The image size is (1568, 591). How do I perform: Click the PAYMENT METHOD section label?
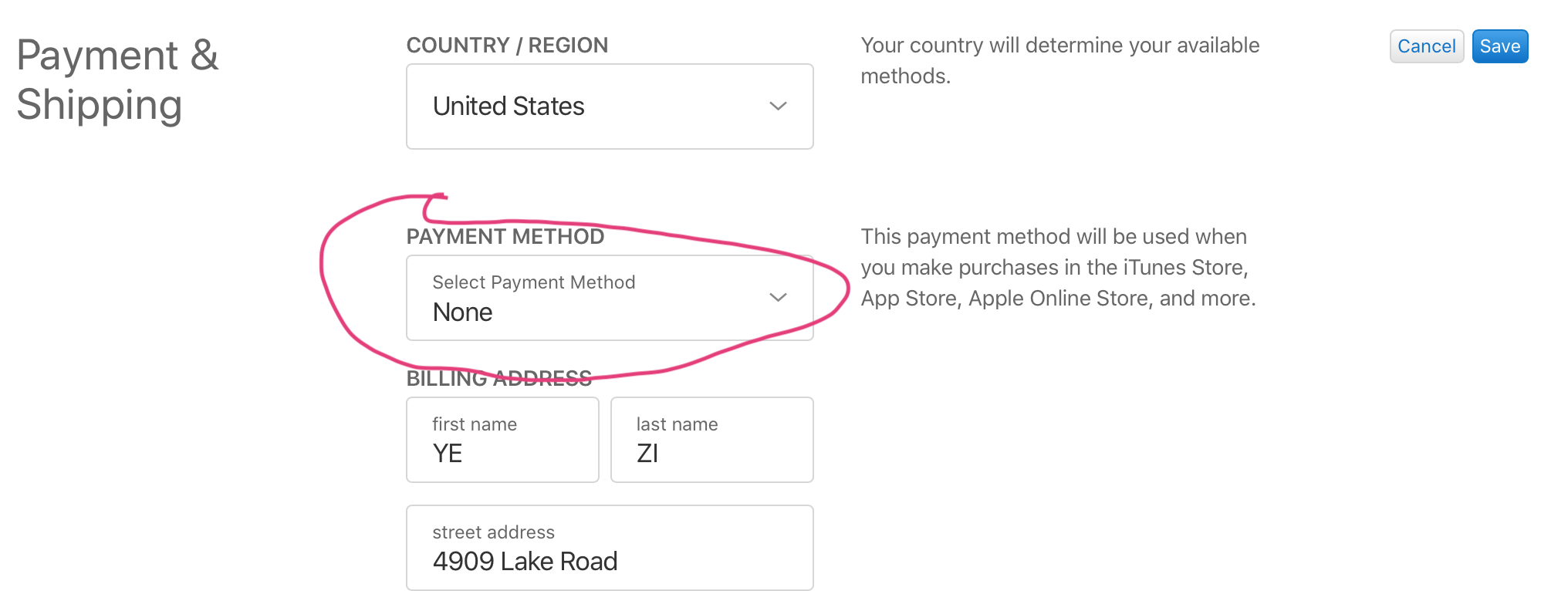505,237
